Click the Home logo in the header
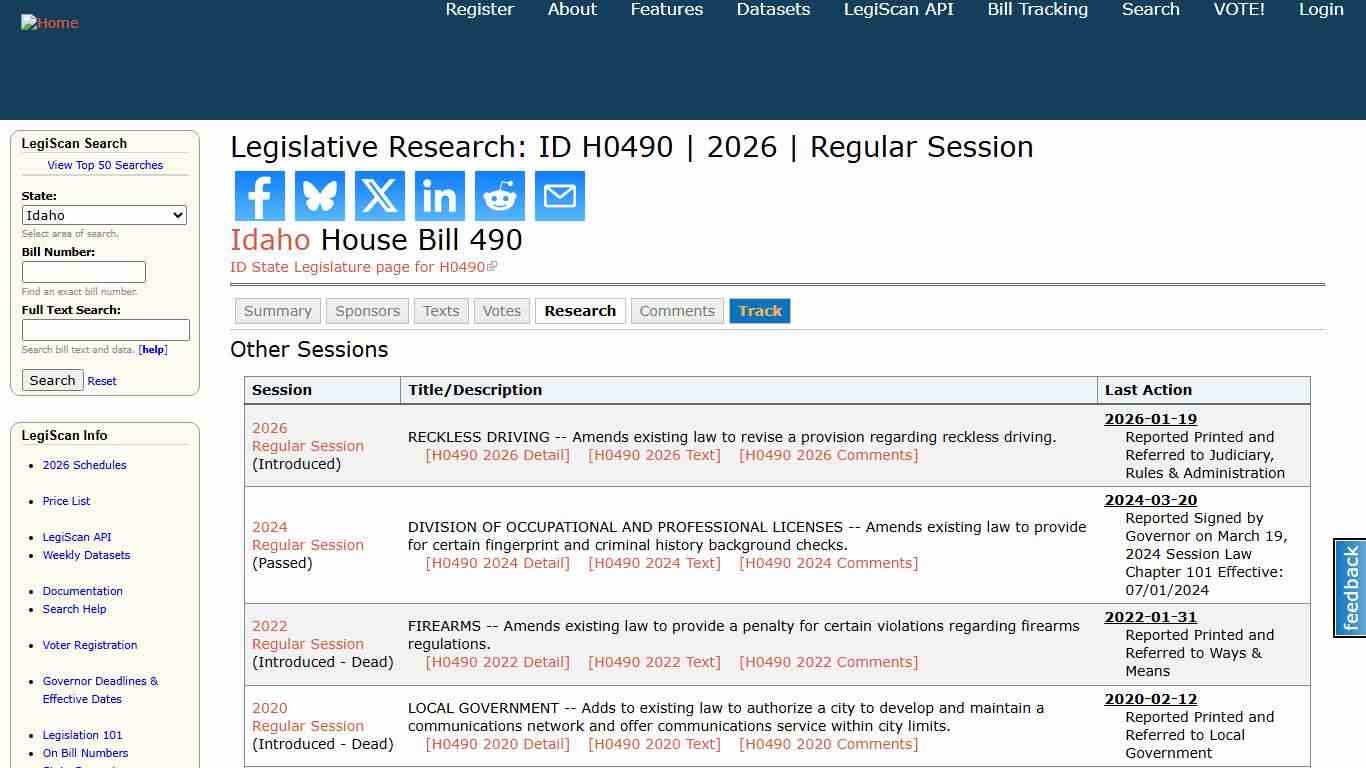The height and width of the screenshot is (768, 1366). (x=49, y=22)
